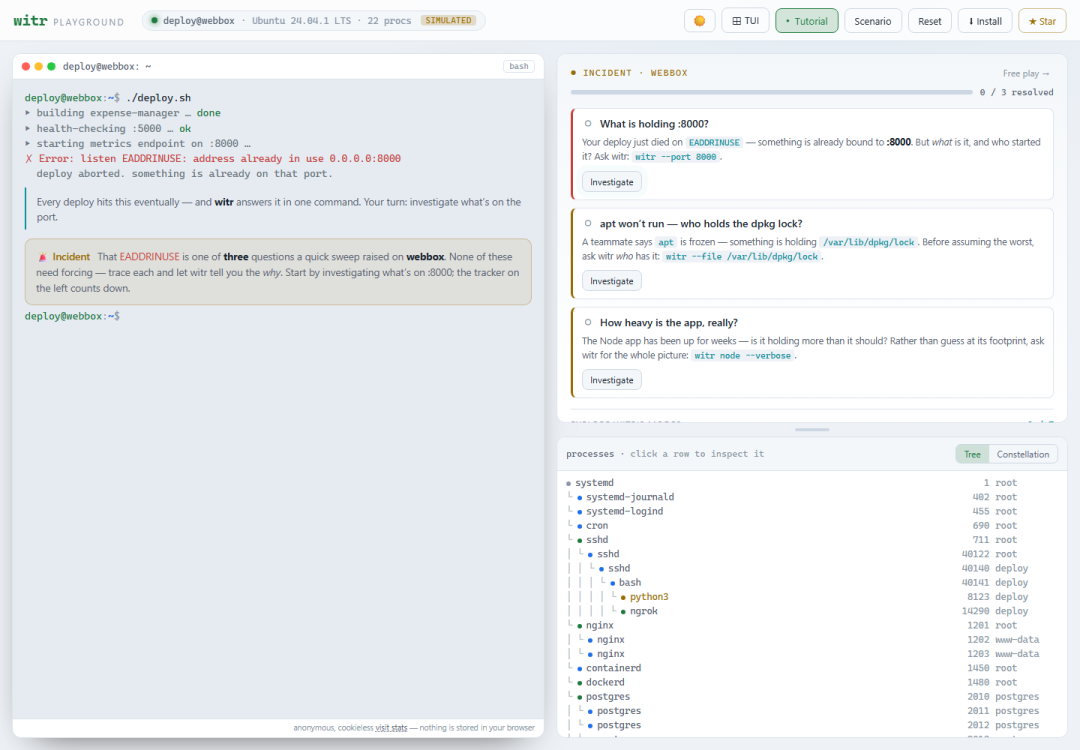
Task: Click the red terminal window dot
Action: point(26,66)
